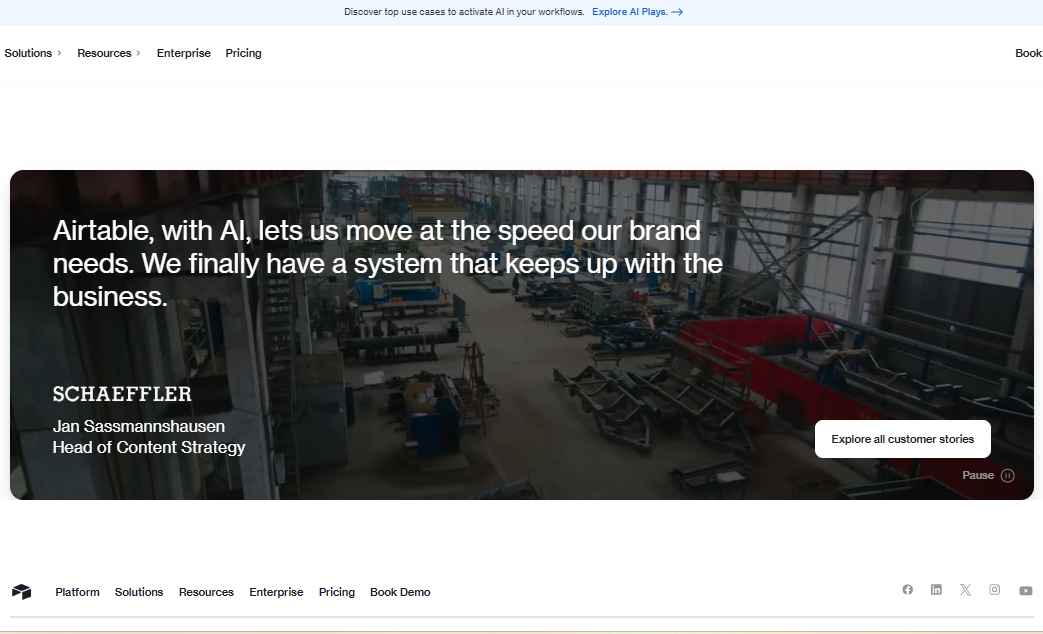Click the Airtable with AI quote text
The height and width of the screenshot is (634, 1043).
(x=388, y=263)
